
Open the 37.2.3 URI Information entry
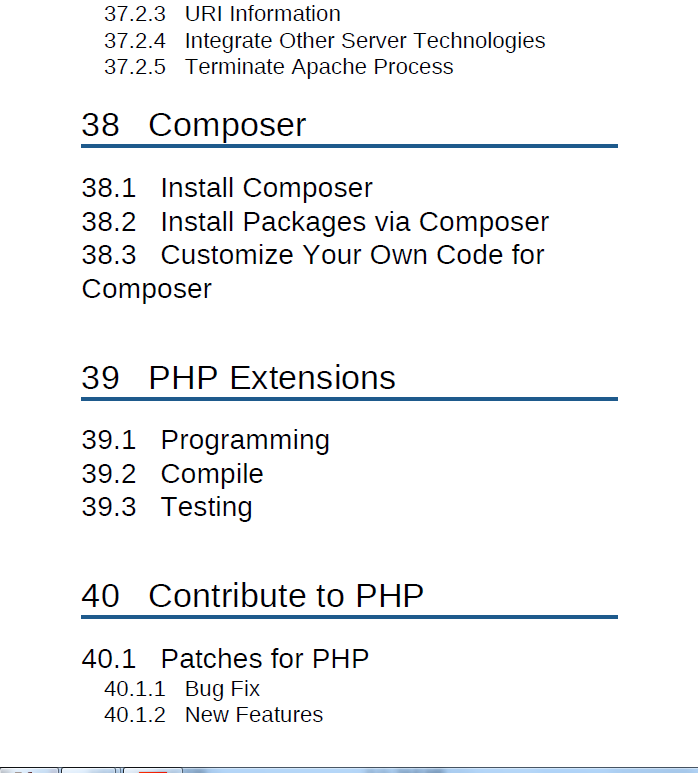pyautogui.click(x=222, y=14)
